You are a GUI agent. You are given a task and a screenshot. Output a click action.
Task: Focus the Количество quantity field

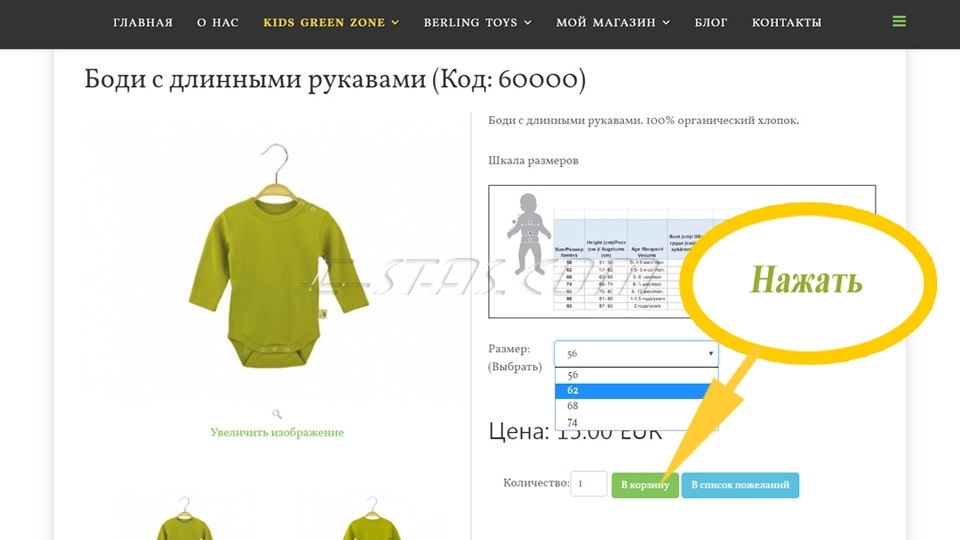pos(589,484)
